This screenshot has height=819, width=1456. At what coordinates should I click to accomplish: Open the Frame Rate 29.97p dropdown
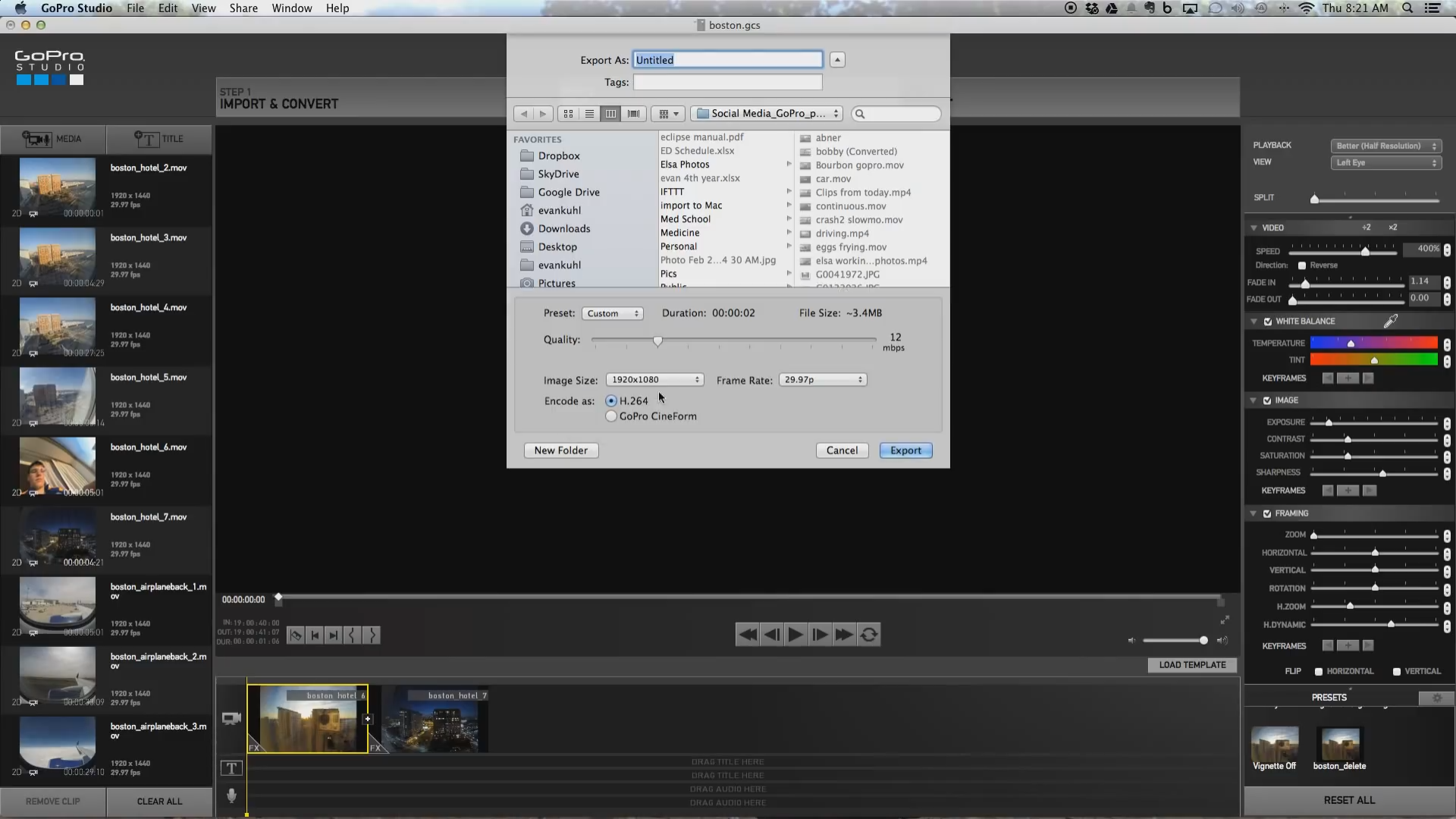[x=823, y=380]
